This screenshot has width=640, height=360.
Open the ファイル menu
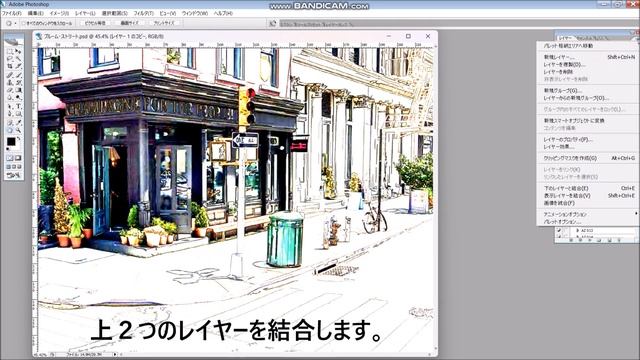12,13
